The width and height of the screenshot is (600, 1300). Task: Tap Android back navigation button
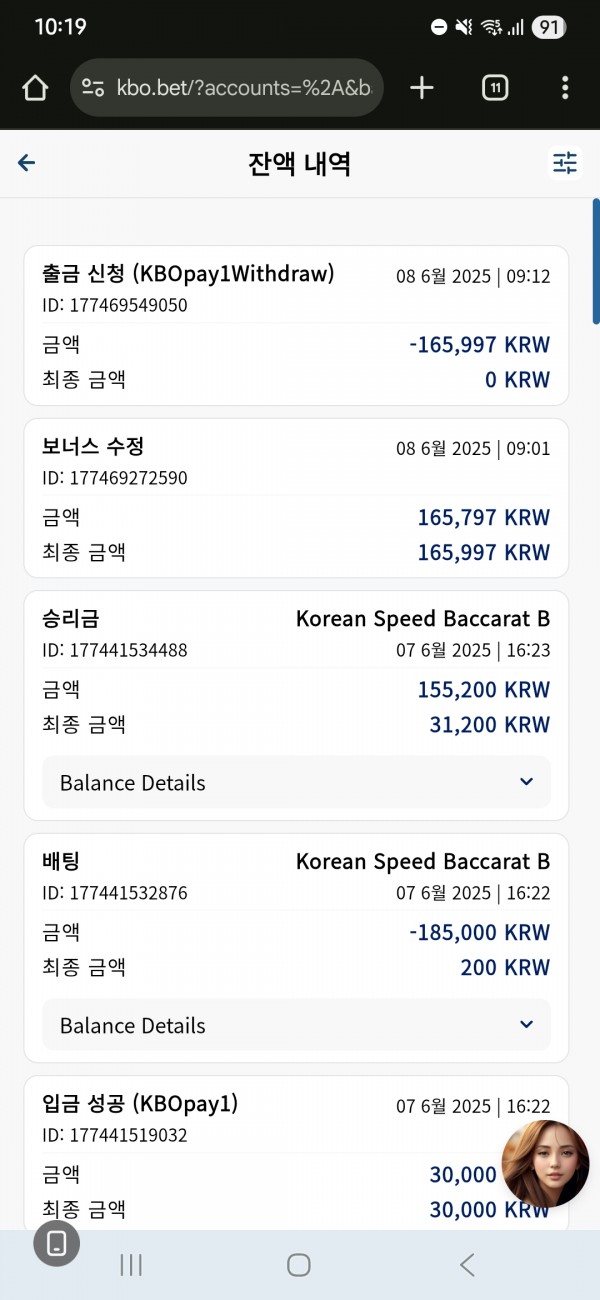tap(467, 1265)
